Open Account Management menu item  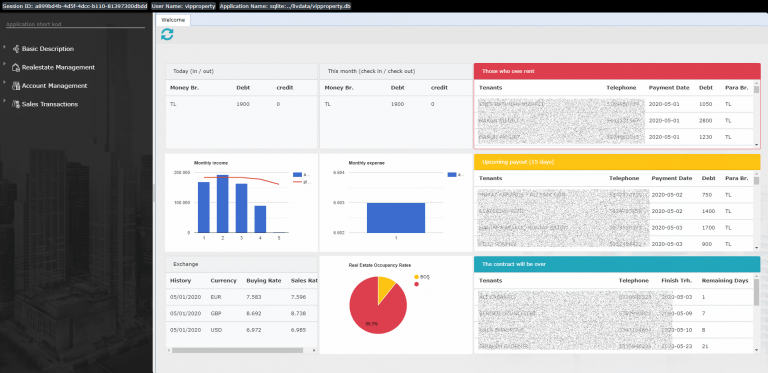coord(54,86)
